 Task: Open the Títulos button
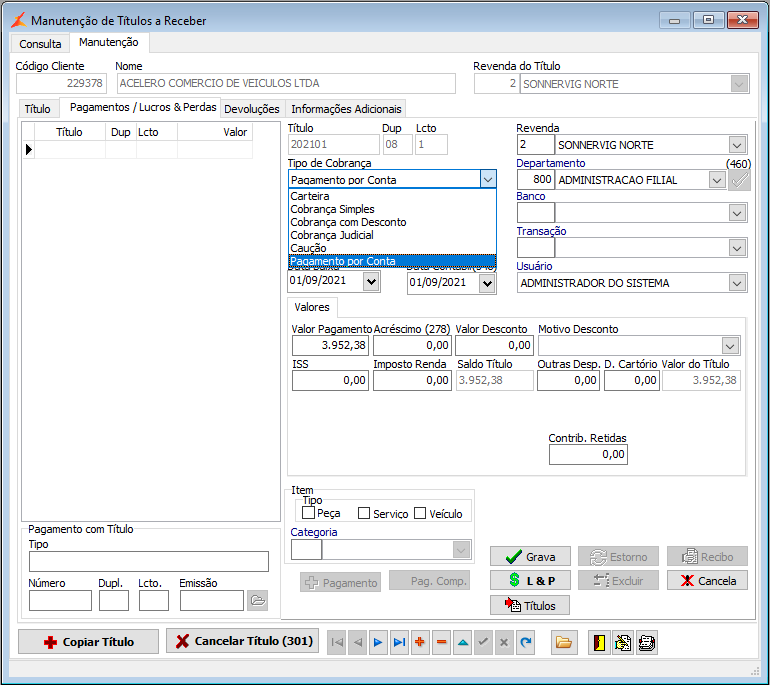[530, 605]
